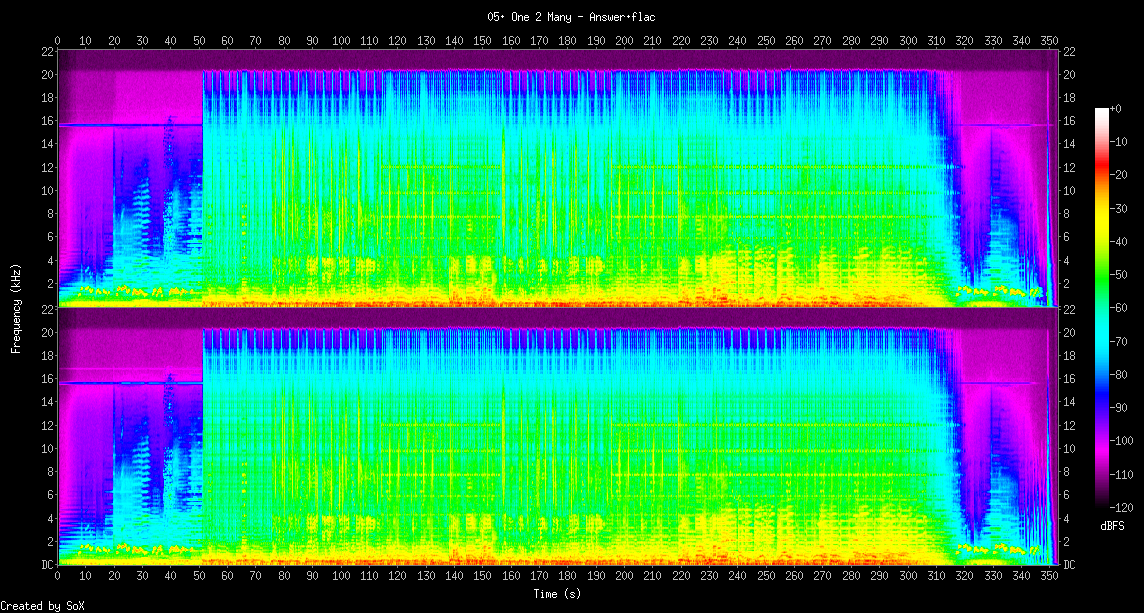This screenshot has width=1144, height=613.
Task: Select the 100 second mark on the top time axis
Action: tap(341, 41)
